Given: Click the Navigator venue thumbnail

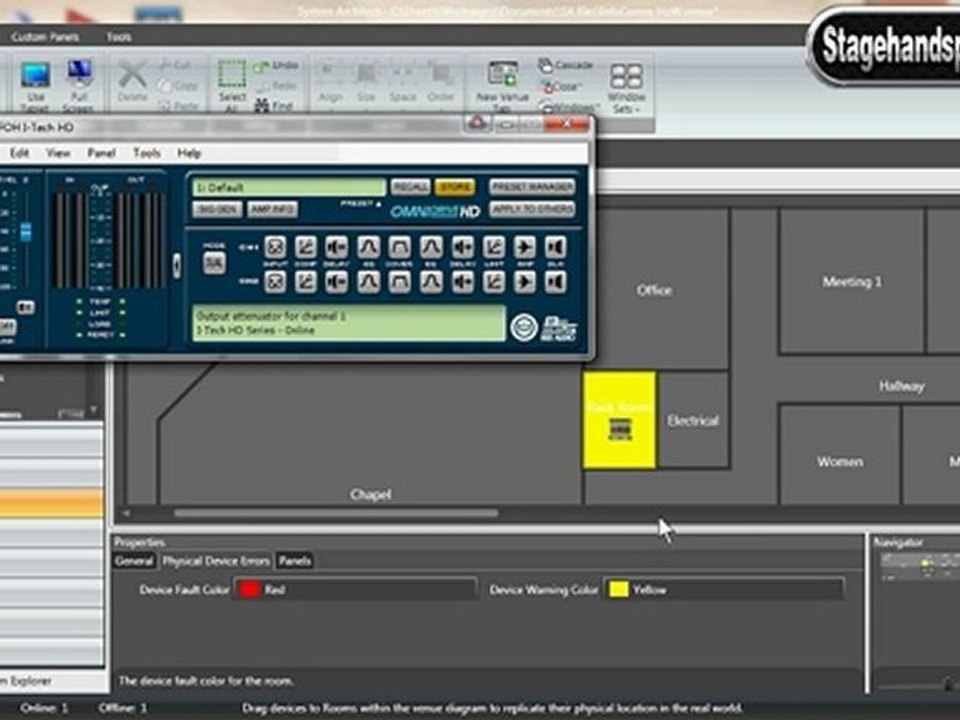Looking at the screenshot, I should click(920, 566).
